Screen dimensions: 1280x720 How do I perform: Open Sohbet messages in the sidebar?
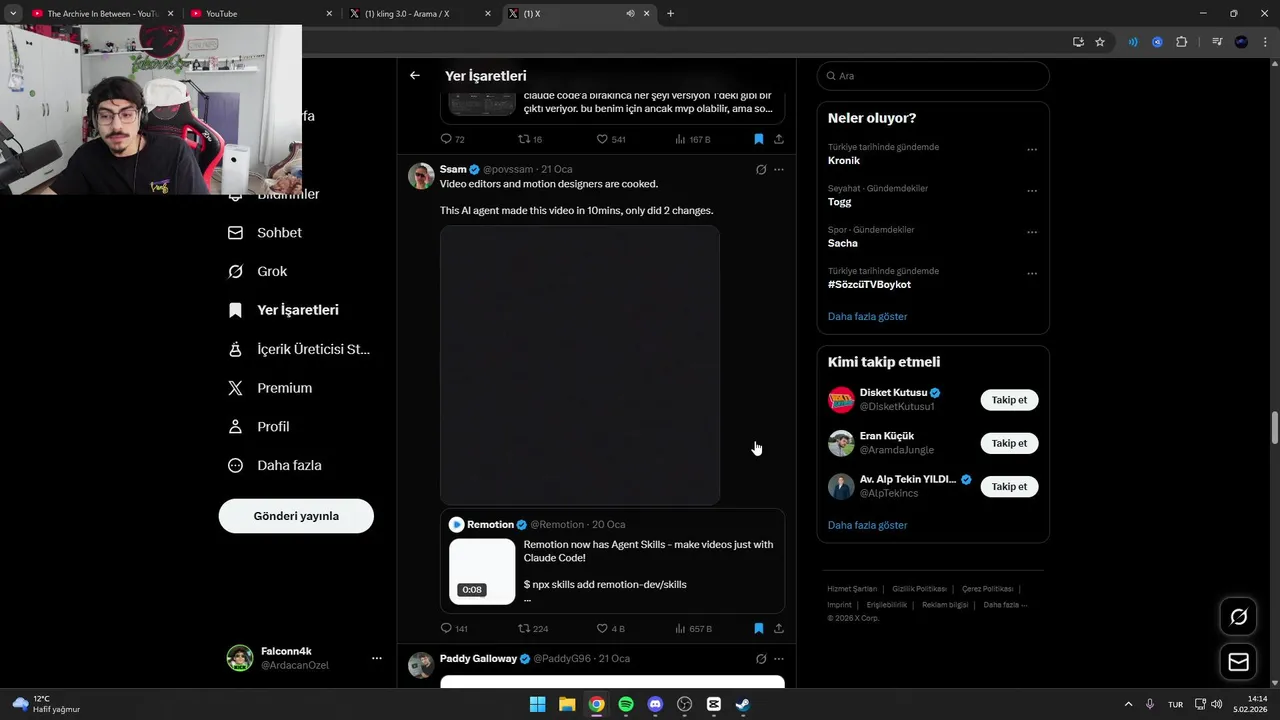coord(265,233)
